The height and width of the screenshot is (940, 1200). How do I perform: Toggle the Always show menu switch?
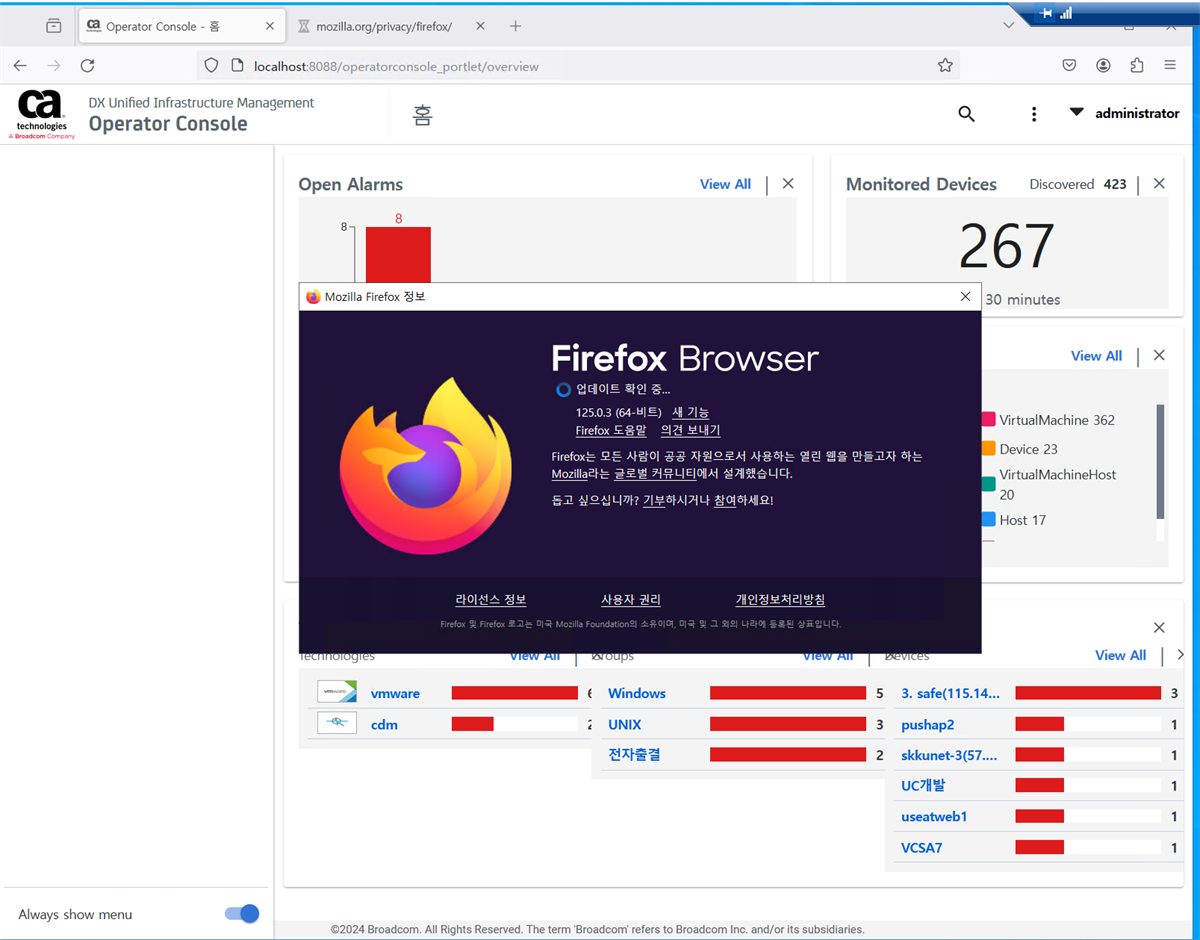tap(241, 913)
